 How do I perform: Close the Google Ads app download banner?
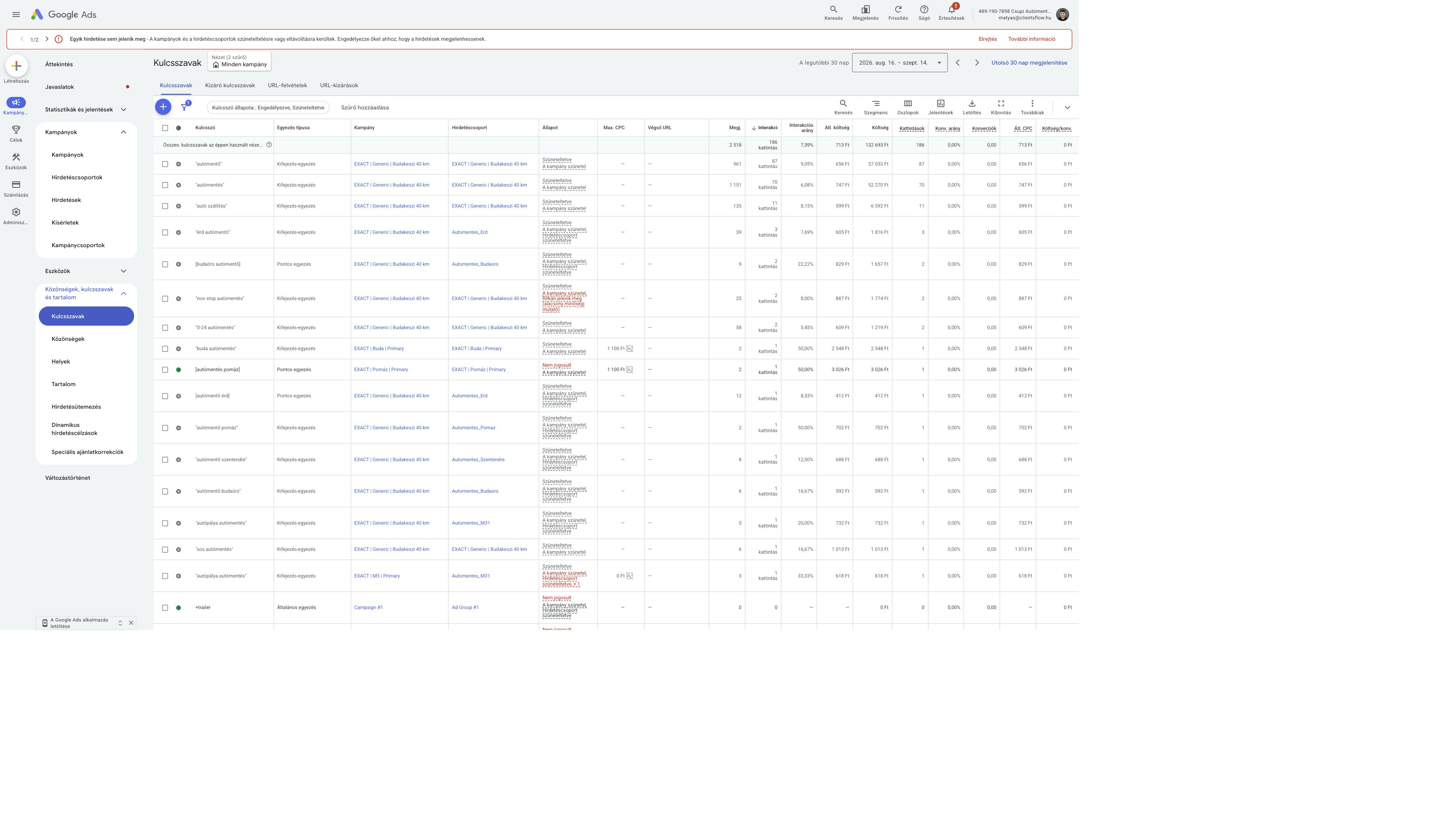(x=131, y=623)
